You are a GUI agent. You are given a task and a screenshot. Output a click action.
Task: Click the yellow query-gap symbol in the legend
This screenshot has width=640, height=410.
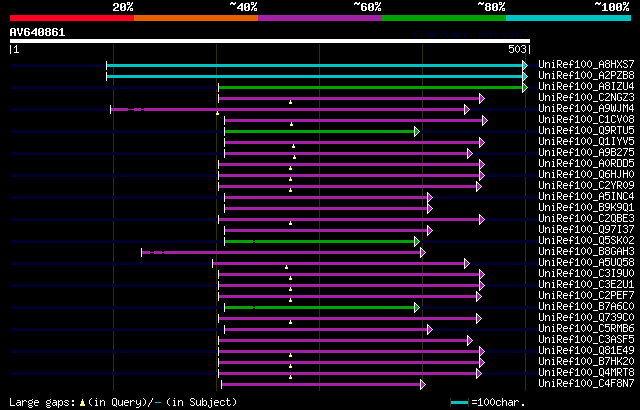tap(82, 403)
